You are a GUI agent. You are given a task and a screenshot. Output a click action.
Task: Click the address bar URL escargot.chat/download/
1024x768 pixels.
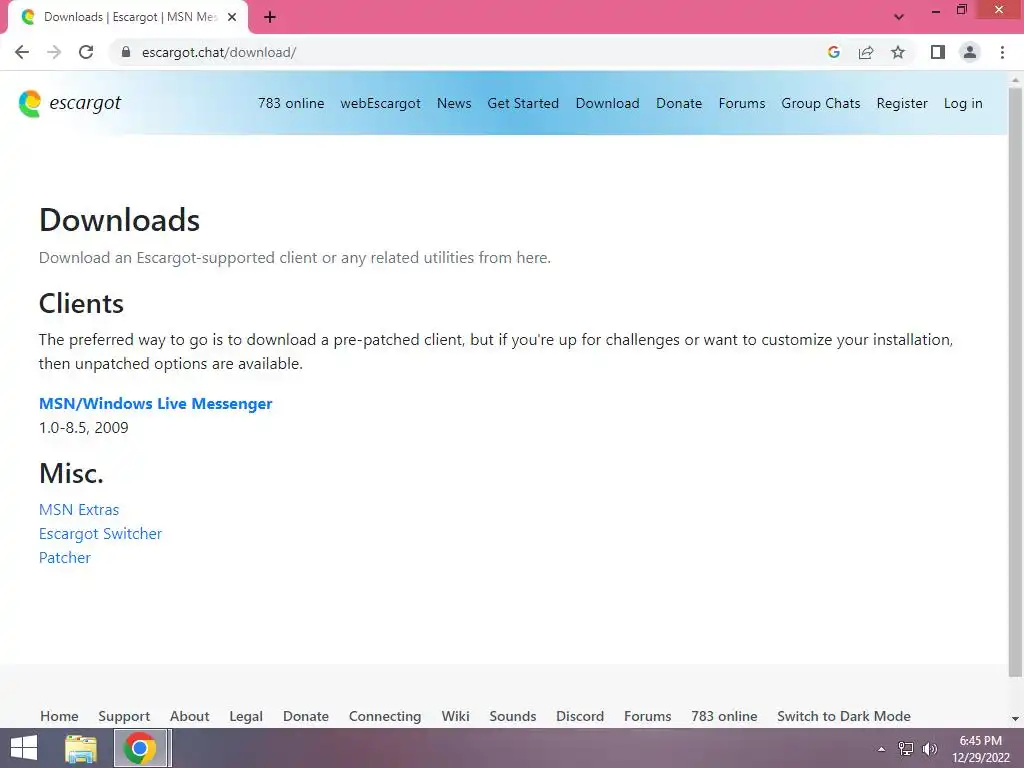pos(219,52)
